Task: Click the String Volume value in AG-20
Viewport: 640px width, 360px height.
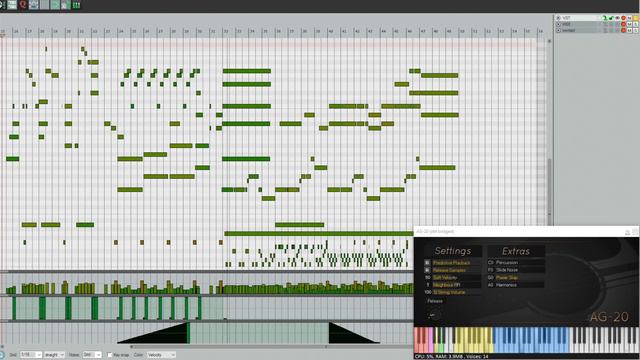Action: point(427,292)
